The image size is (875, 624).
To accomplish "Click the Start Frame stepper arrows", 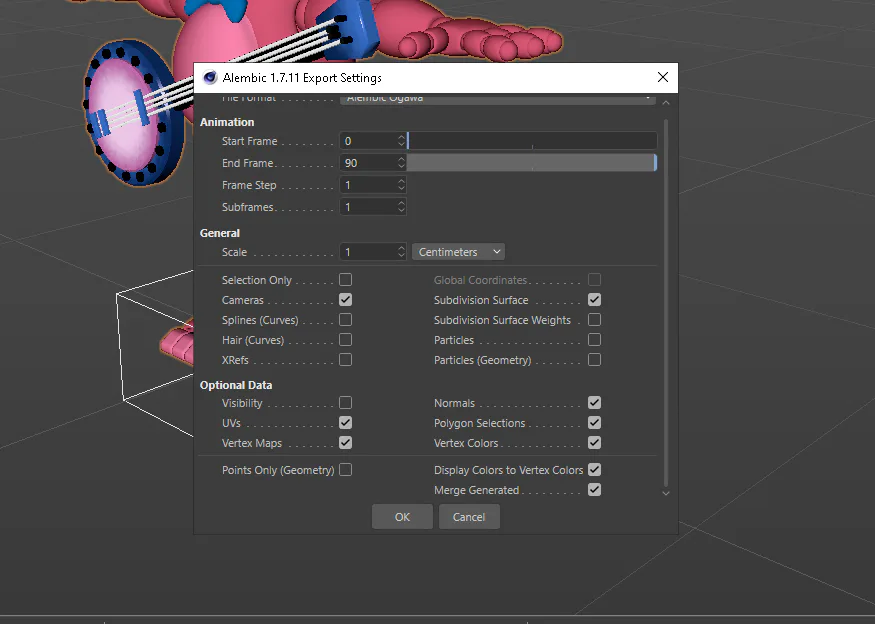I will click(x=401, y=141).
